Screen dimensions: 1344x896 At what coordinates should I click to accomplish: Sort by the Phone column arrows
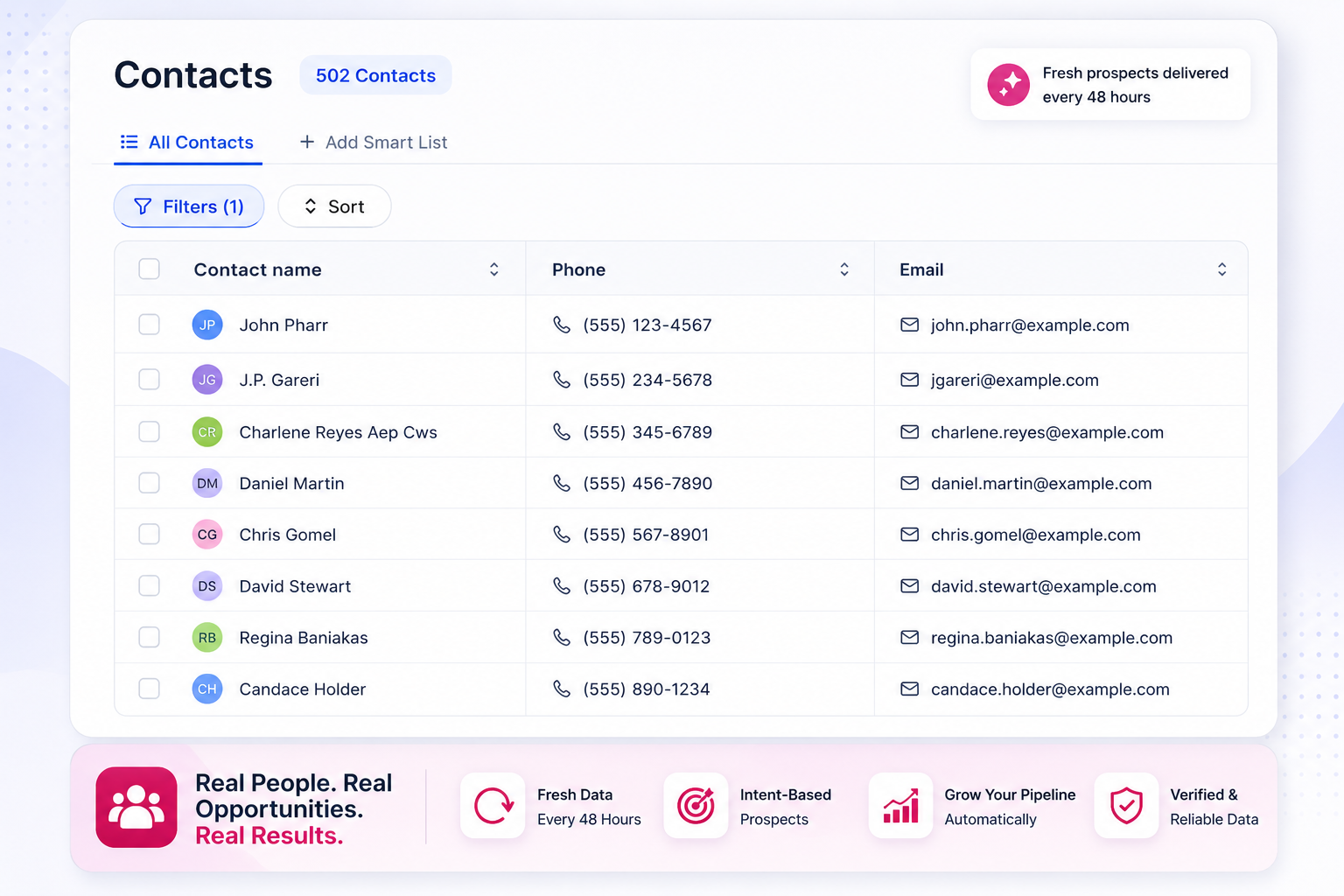[x=844, y=269]
